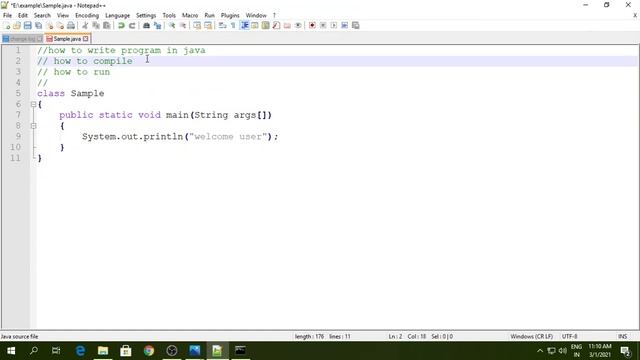Collapse the fold marker at line 8
Viewport: 640px width, 360px height.
33,126
